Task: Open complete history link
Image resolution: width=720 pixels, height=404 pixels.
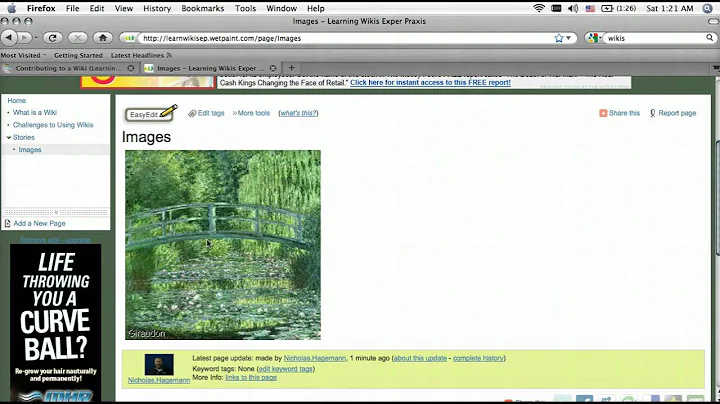Action: [478, 358]
